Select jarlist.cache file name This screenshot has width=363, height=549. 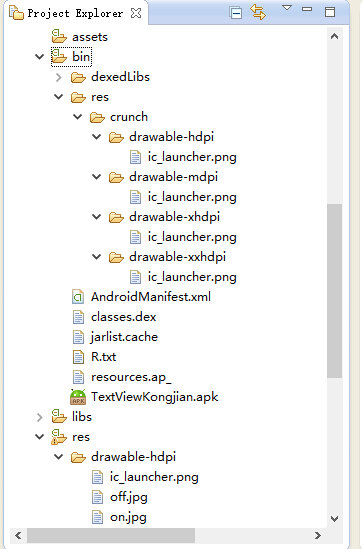[124, 337]
